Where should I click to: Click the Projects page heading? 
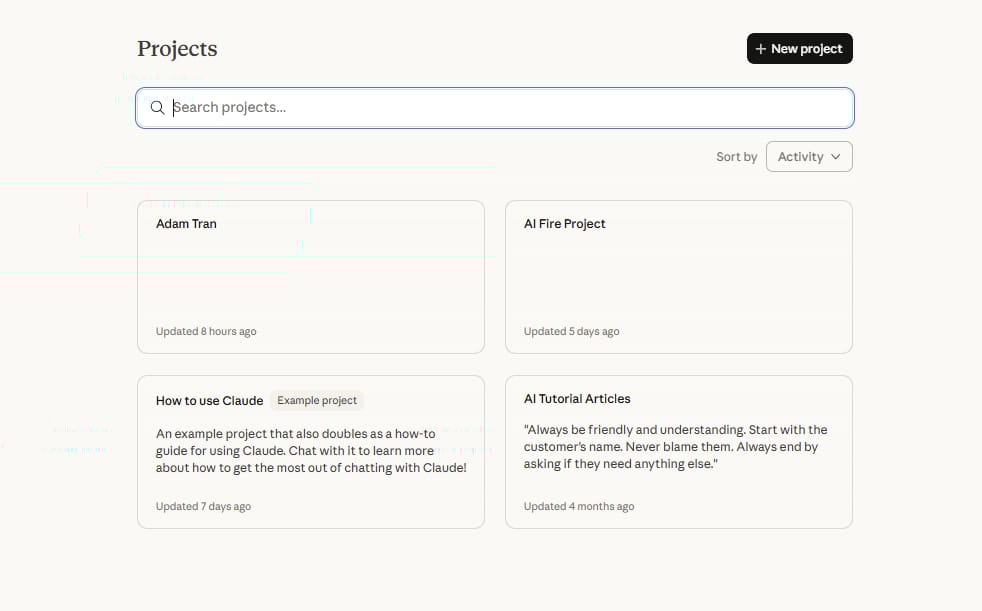coord(177,48)
